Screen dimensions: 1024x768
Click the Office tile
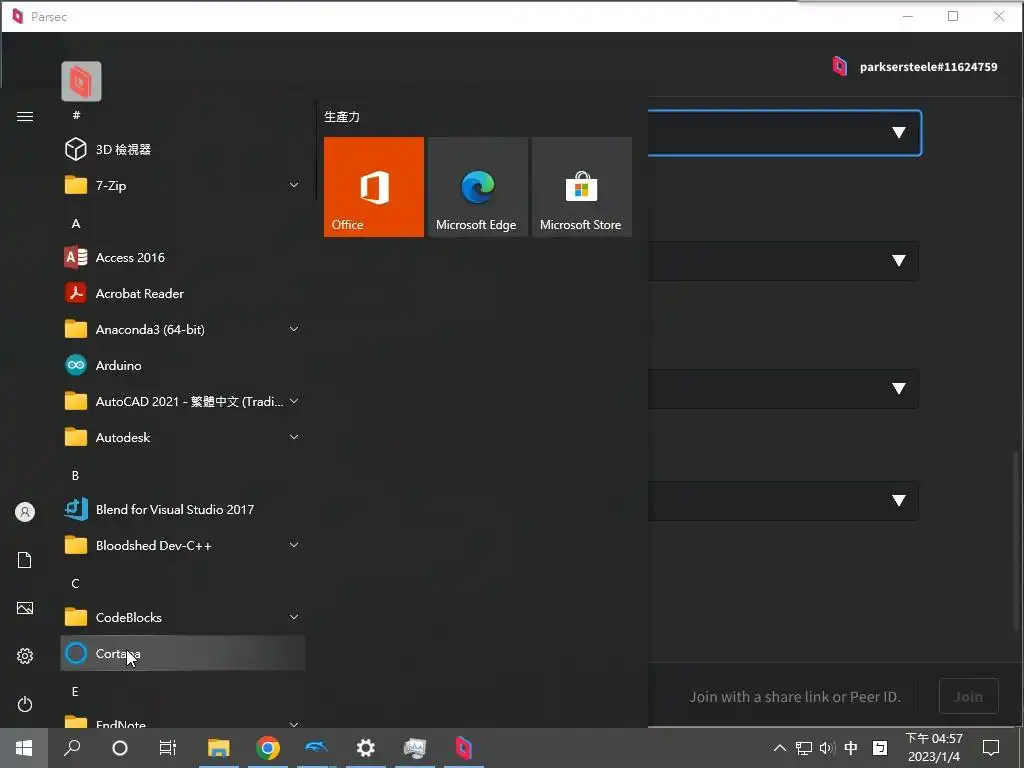click(x=374, y=187)
